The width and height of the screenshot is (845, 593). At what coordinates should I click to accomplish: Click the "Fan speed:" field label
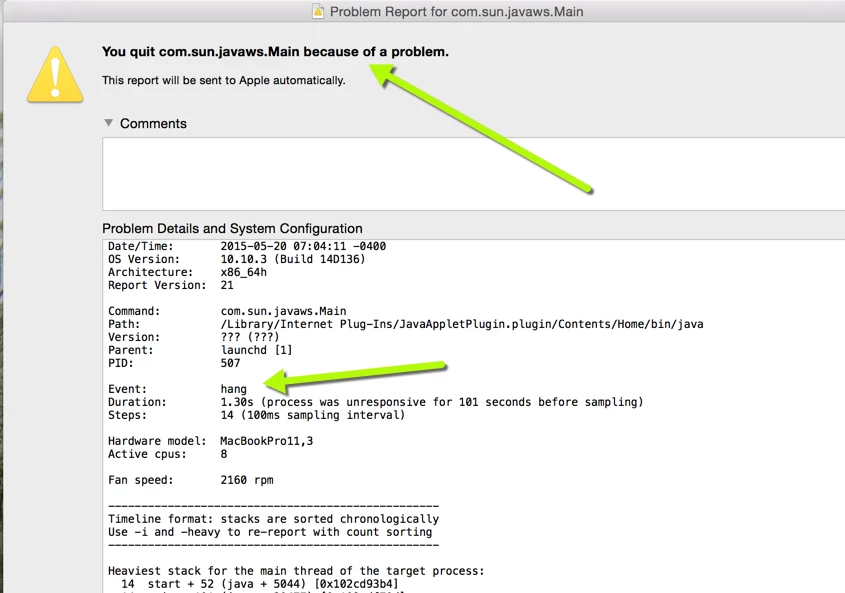click(141, 480)
